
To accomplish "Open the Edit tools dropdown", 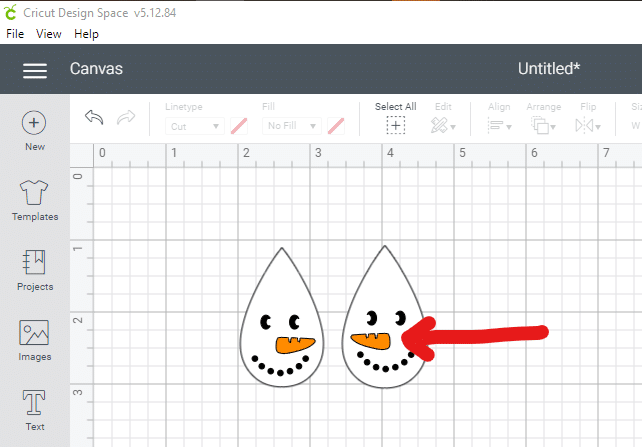I will [443, 125].
